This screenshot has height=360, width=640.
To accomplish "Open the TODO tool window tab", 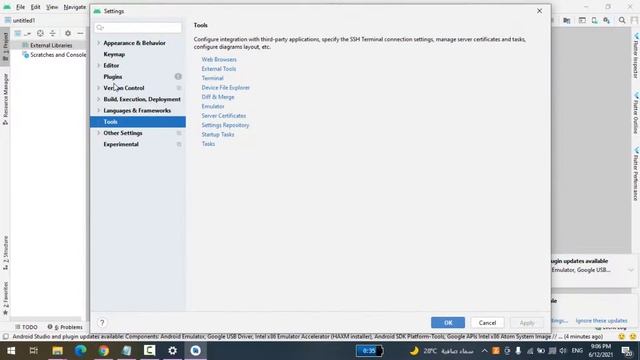I will point(26,327).
